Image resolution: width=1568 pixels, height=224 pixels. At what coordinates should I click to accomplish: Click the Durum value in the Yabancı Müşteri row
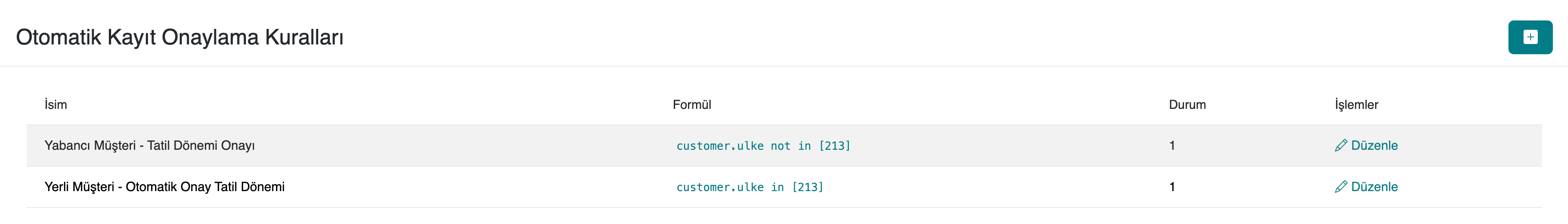pyautogui.click(x=1172, y=145)
